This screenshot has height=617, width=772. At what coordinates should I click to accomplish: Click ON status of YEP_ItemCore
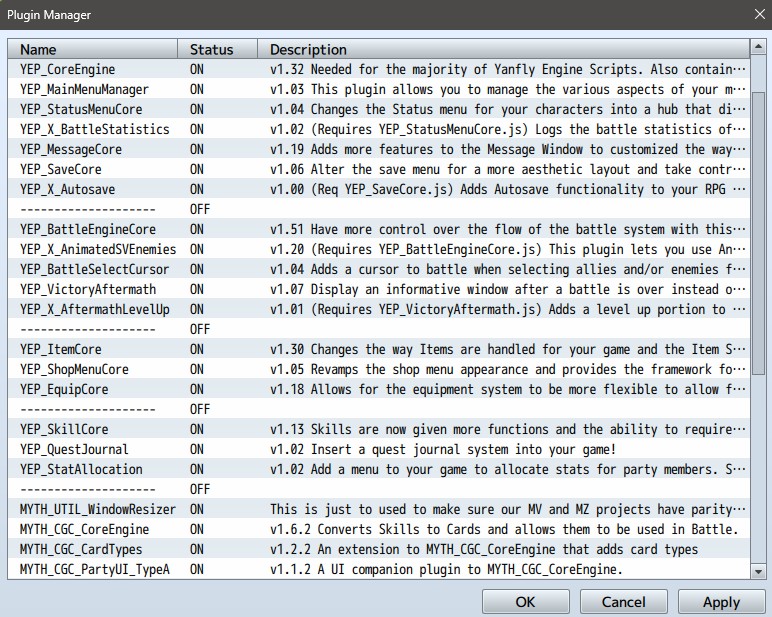197,349
